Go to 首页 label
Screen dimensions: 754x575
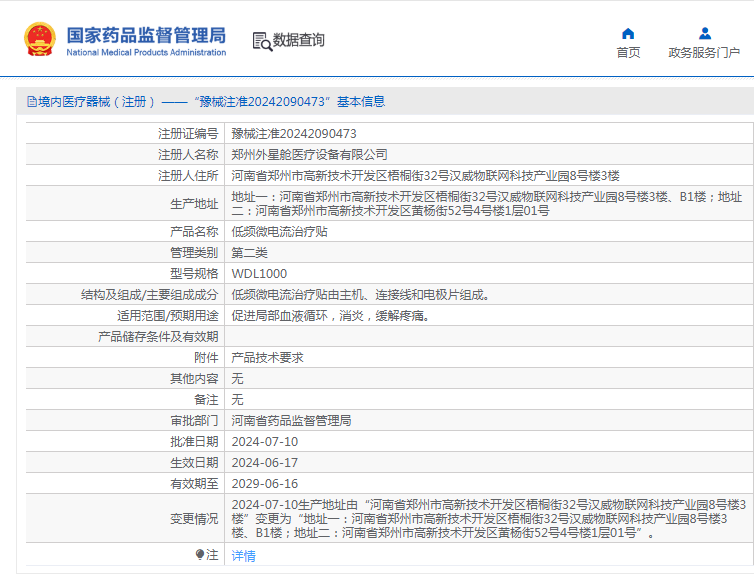[628, 52]
